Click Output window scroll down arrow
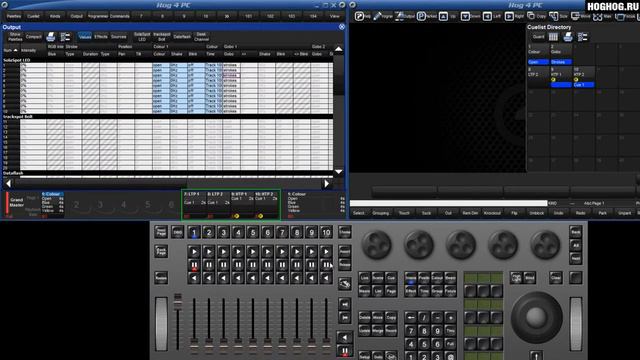Viewport: 640px width, 360px height. click(x=339, y=172)
